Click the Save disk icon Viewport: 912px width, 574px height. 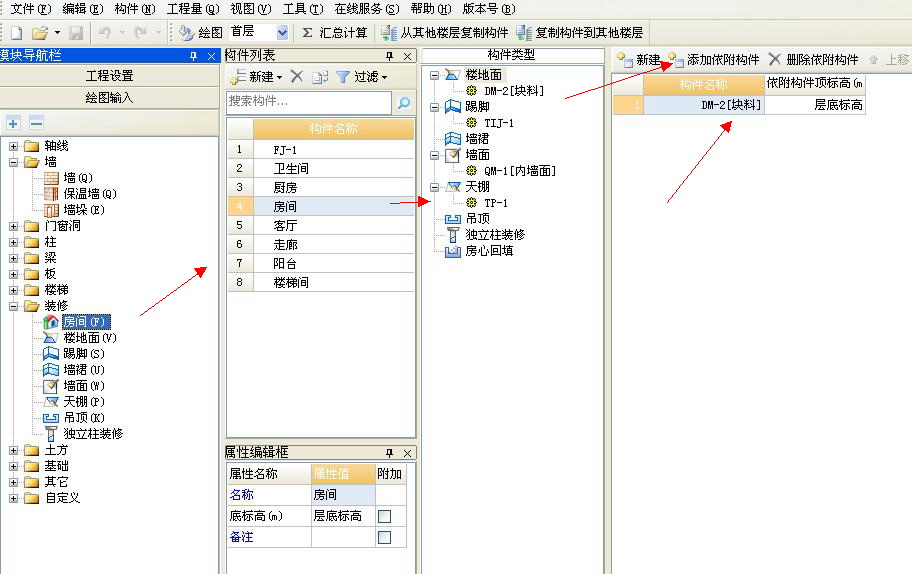tap(76, 33)
